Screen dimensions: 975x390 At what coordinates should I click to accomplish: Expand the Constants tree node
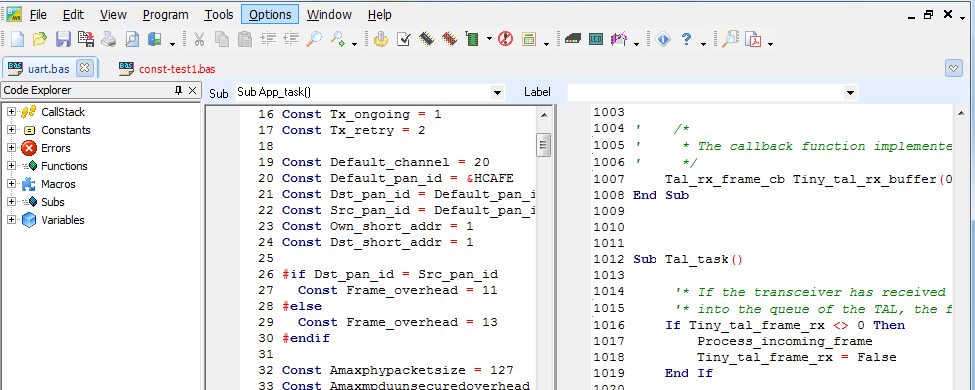[x=11, y=130]
